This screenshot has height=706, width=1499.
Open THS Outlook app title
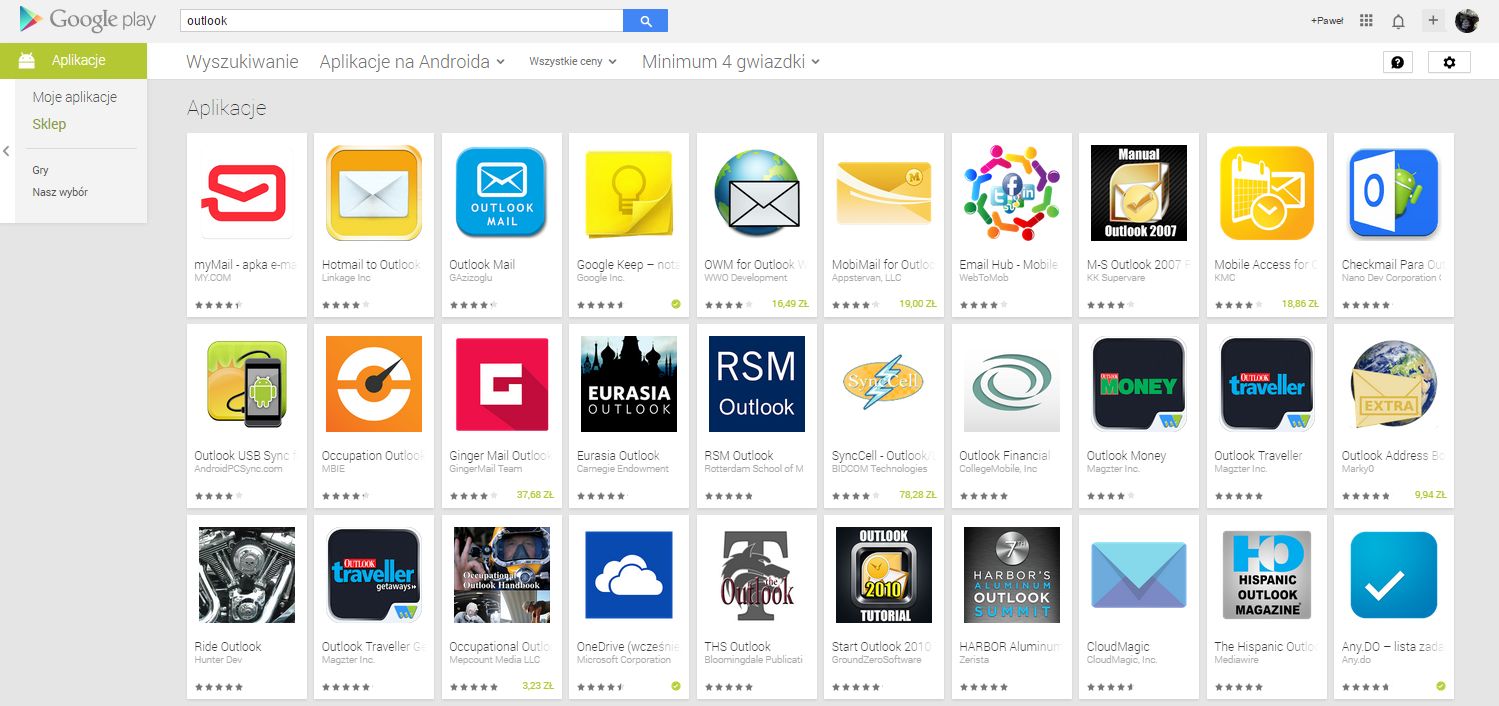click(x=737, y=647)
